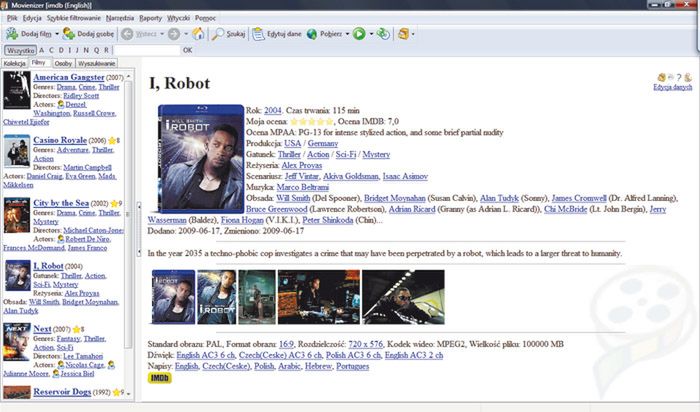Click the Dodaj osobę icon

[x=68, y=33]
